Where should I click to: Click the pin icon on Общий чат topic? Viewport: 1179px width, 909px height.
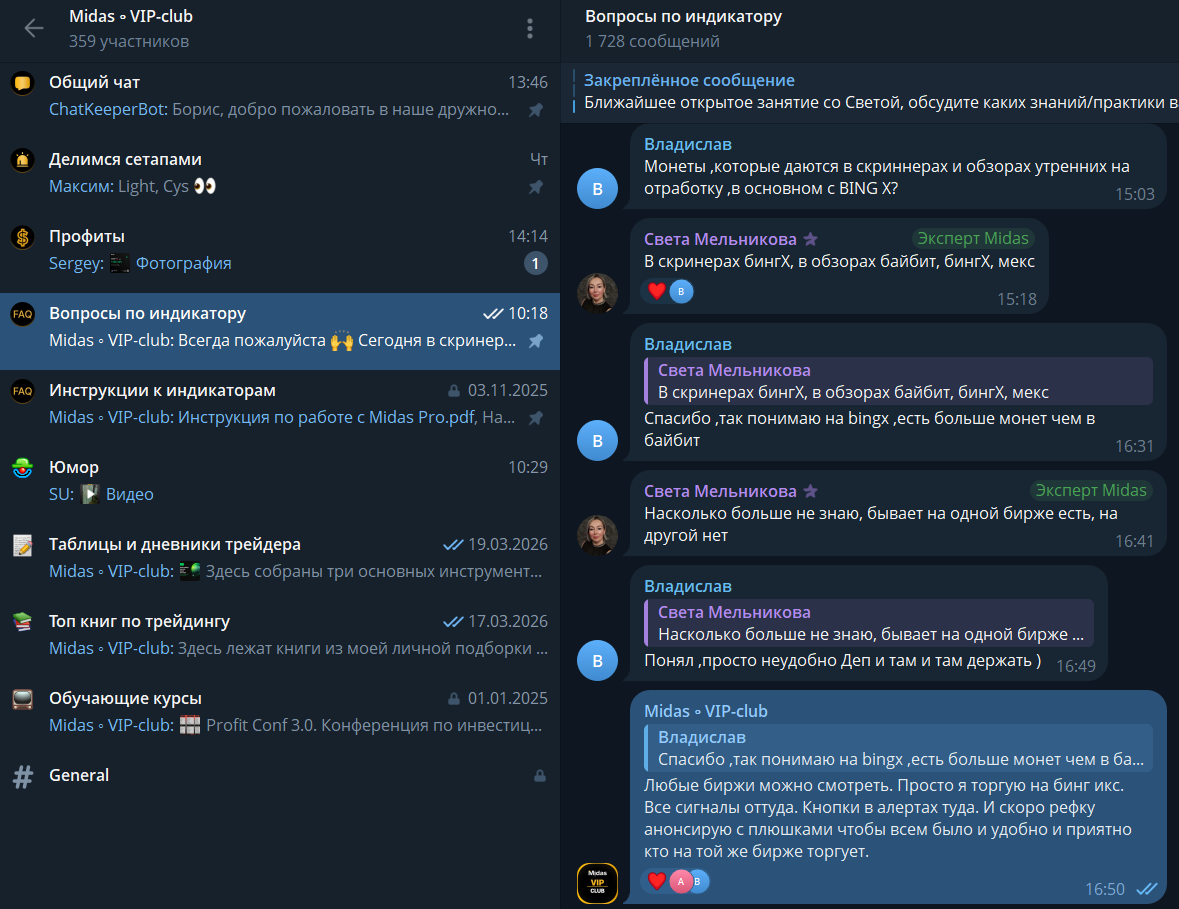tap(535, 110)
